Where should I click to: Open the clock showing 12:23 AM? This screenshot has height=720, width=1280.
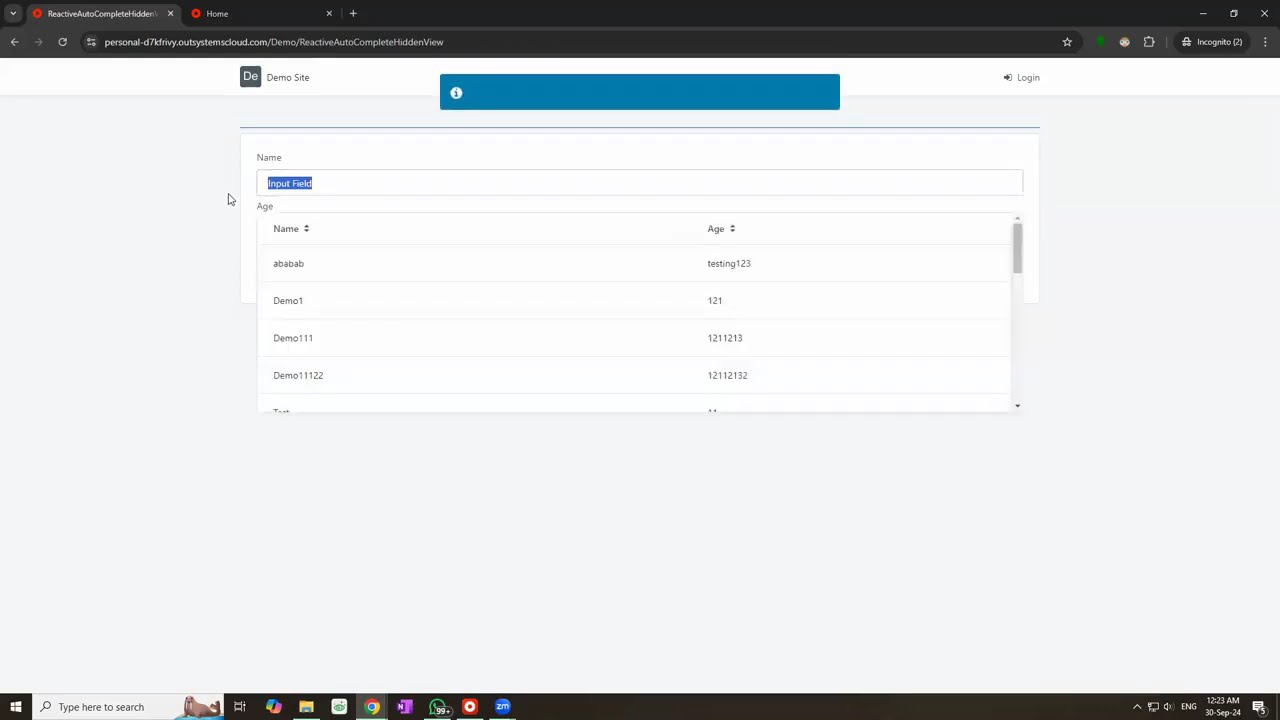[x=1224, y=707]
